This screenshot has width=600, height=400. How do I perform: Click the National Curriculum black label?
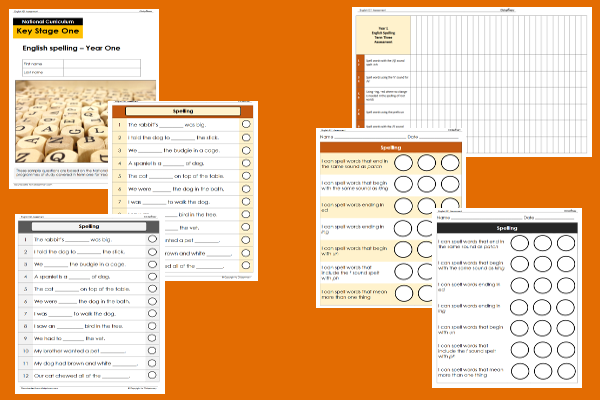[x=48, y=21]
